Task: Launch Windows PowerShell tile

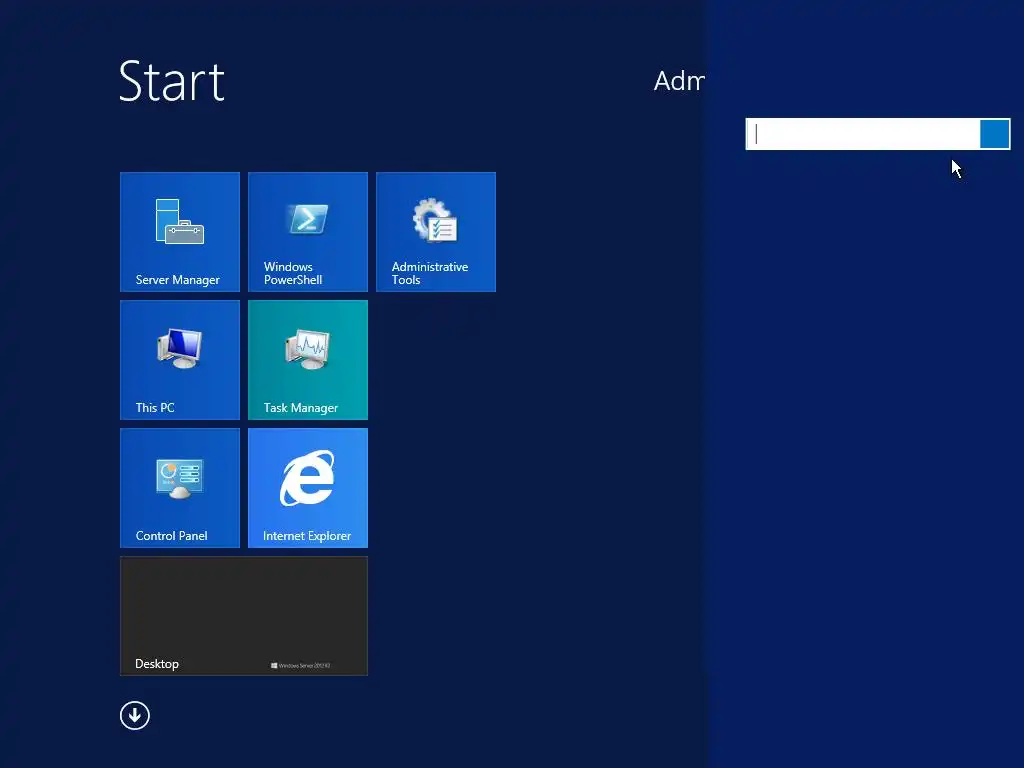Action: (x=308, y=232)
